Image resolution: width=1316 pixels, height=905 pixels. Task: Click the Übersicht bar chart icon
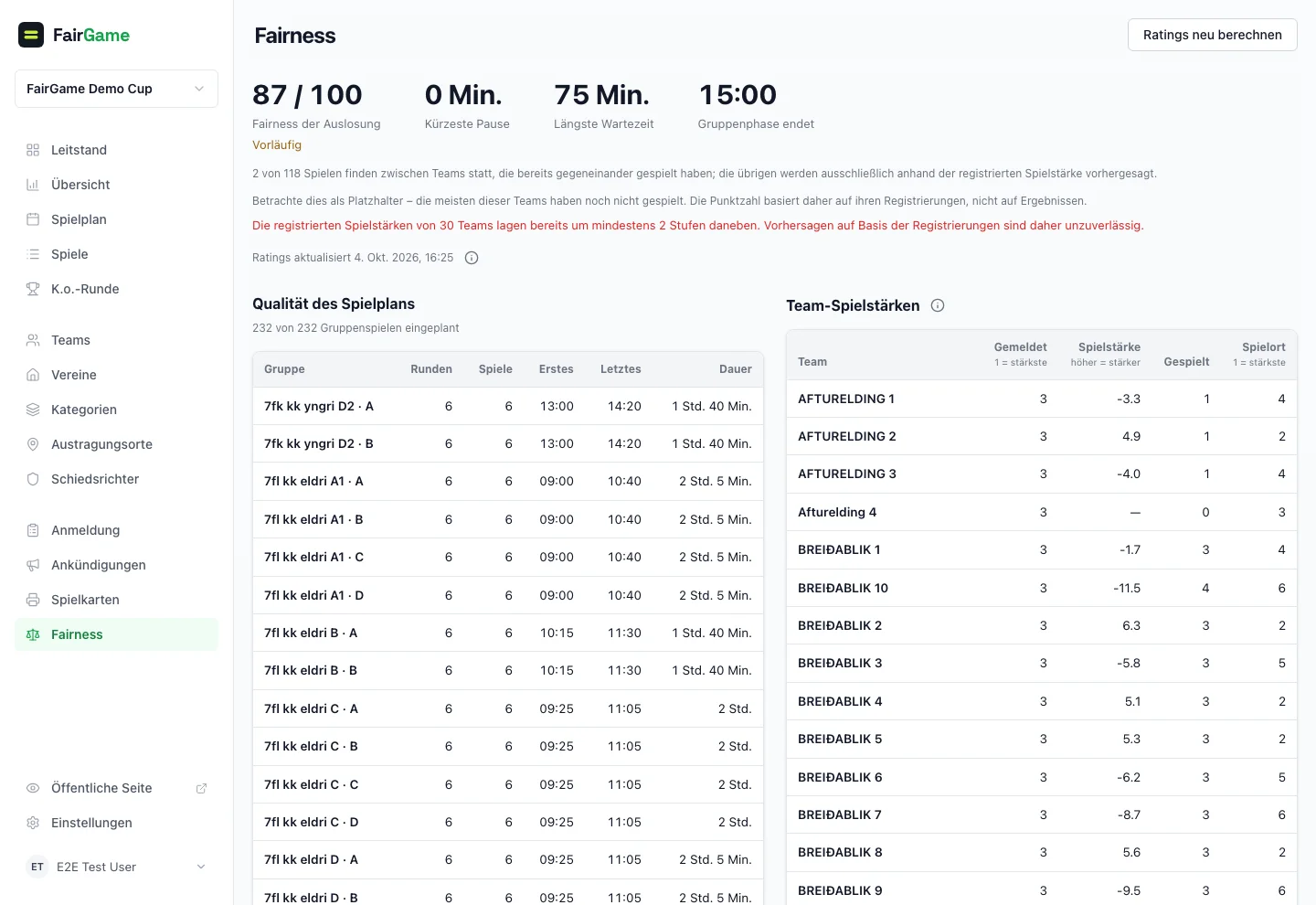(33, 185)
